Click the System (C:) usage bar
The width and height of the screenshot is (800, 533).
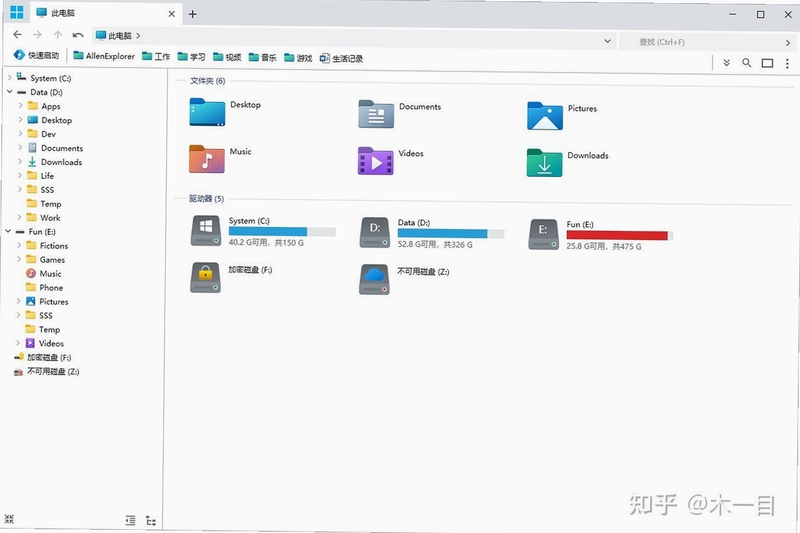(282, 232)
